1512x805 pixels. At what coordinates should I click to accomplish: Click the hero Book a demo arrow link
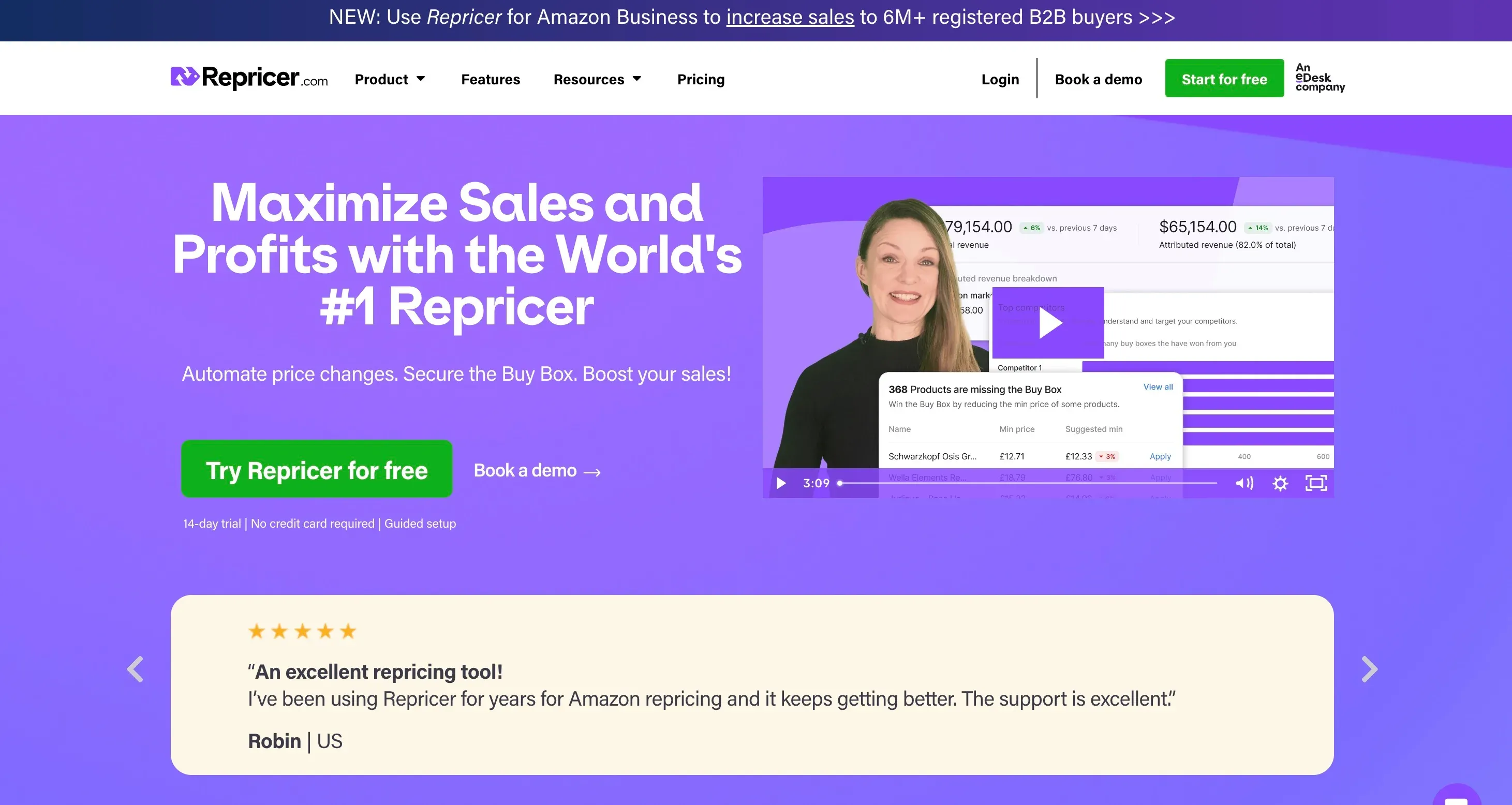(537, 471)
